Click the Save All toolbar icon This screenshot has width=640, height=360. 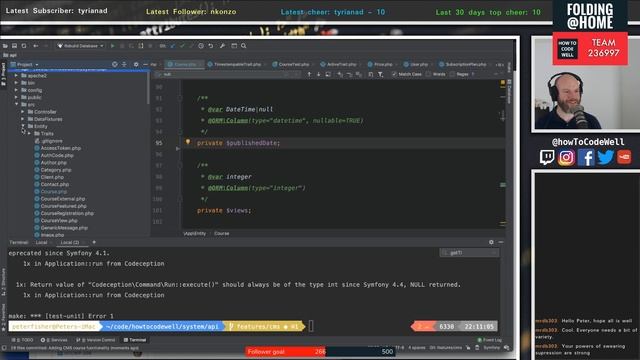click(14, 46)
